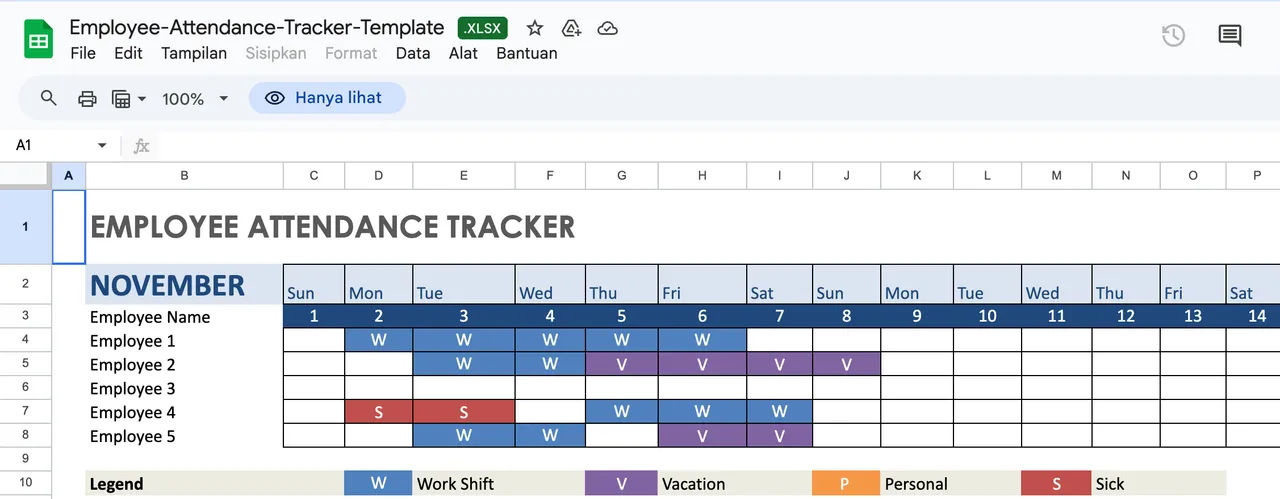Screen dimensions: 1280x499
Task: Click Employee 4's W cell on day 7
Action: [x=780, y=412]
